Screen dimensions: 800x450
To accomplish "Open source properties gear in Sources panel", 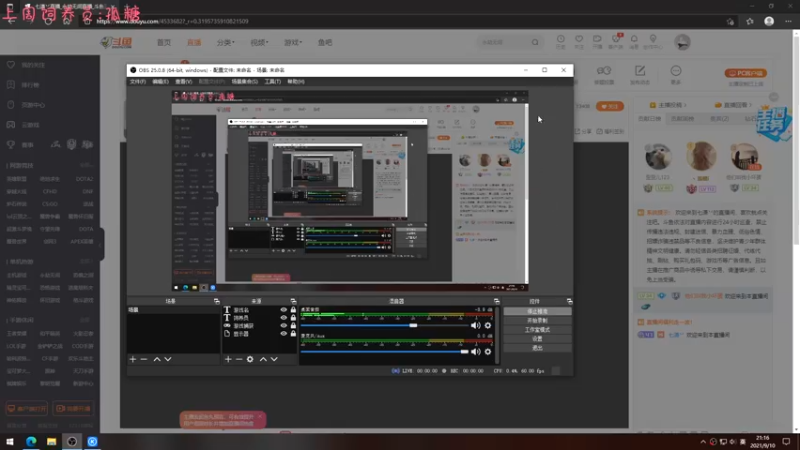I will tap(250, 359).
